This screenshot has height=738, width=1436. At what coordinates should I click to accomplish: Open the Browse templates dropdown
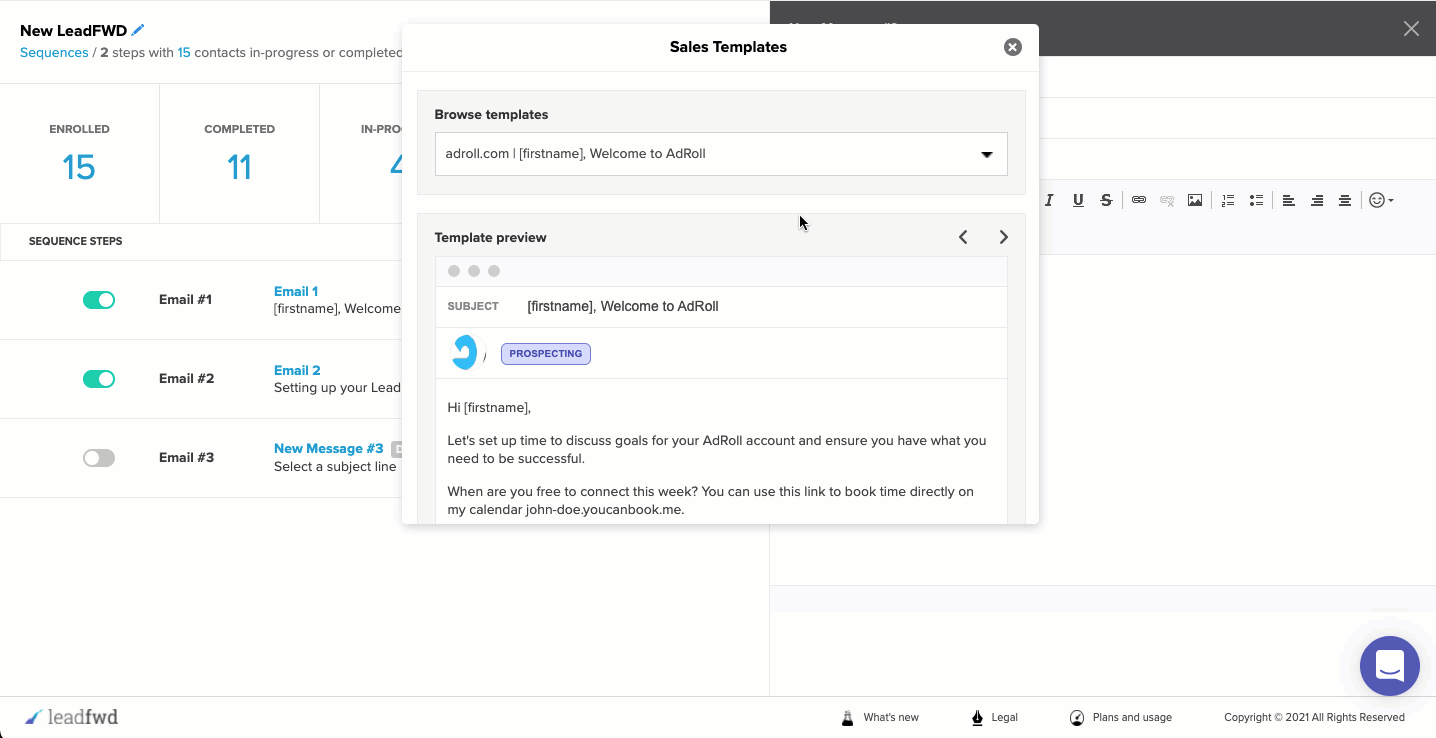(721, 154)
